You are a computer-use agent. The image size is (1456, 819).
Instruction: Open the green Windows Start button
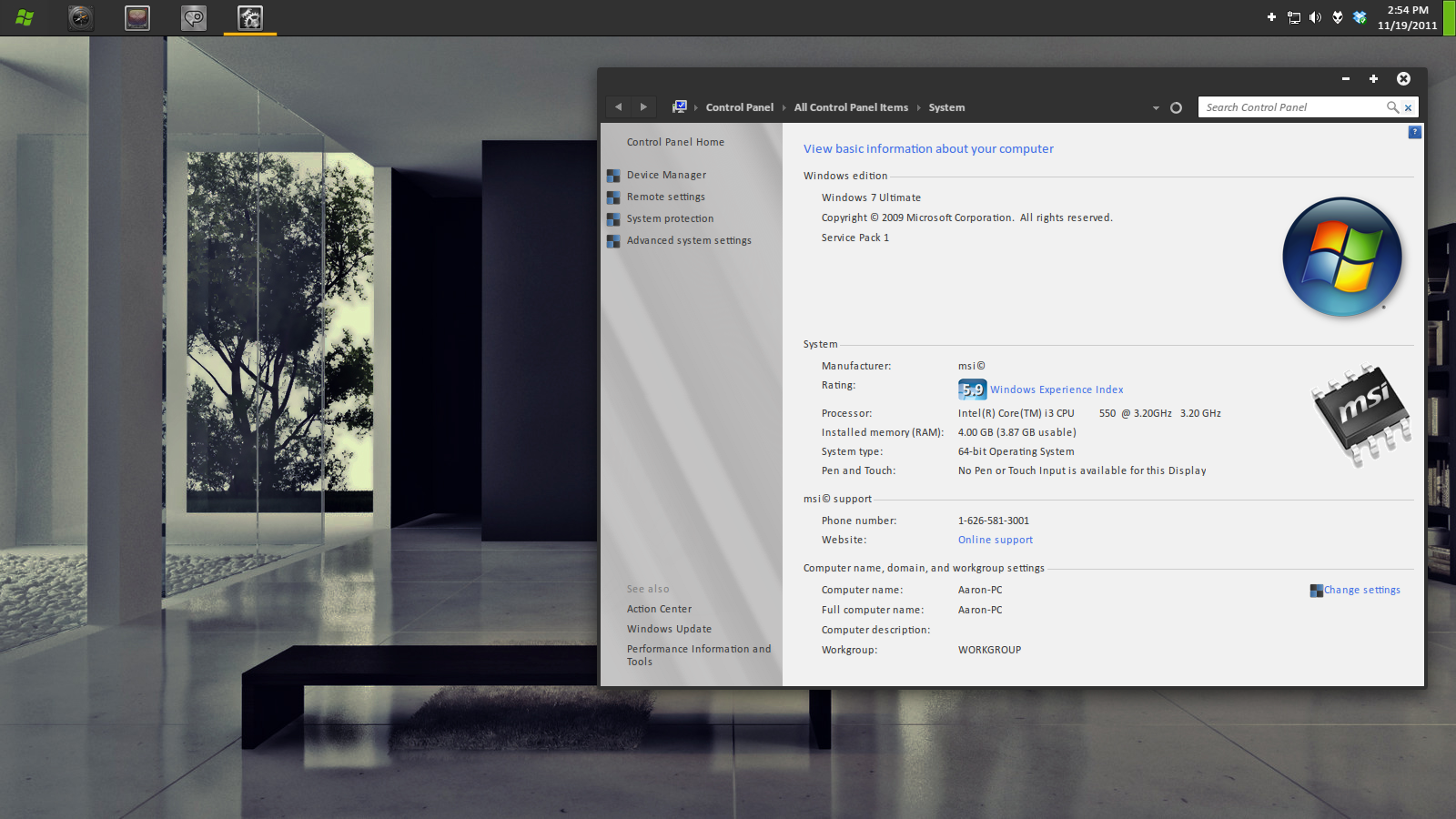pyautogui.click(x=25, y=17)
